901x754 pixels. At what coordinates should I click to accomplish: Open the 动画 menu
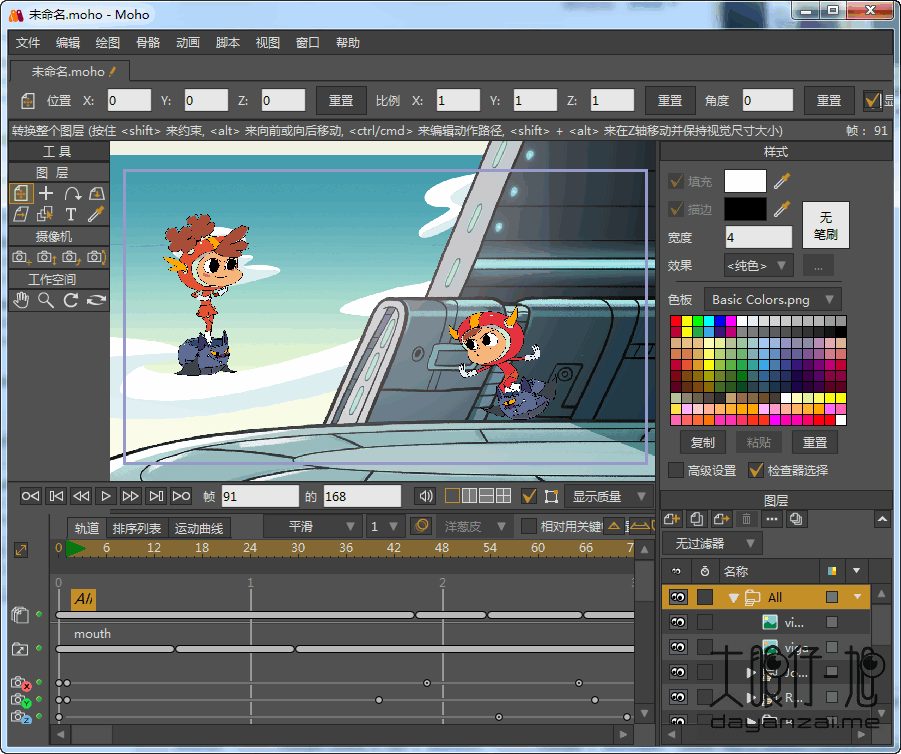[x=187, y=43]
